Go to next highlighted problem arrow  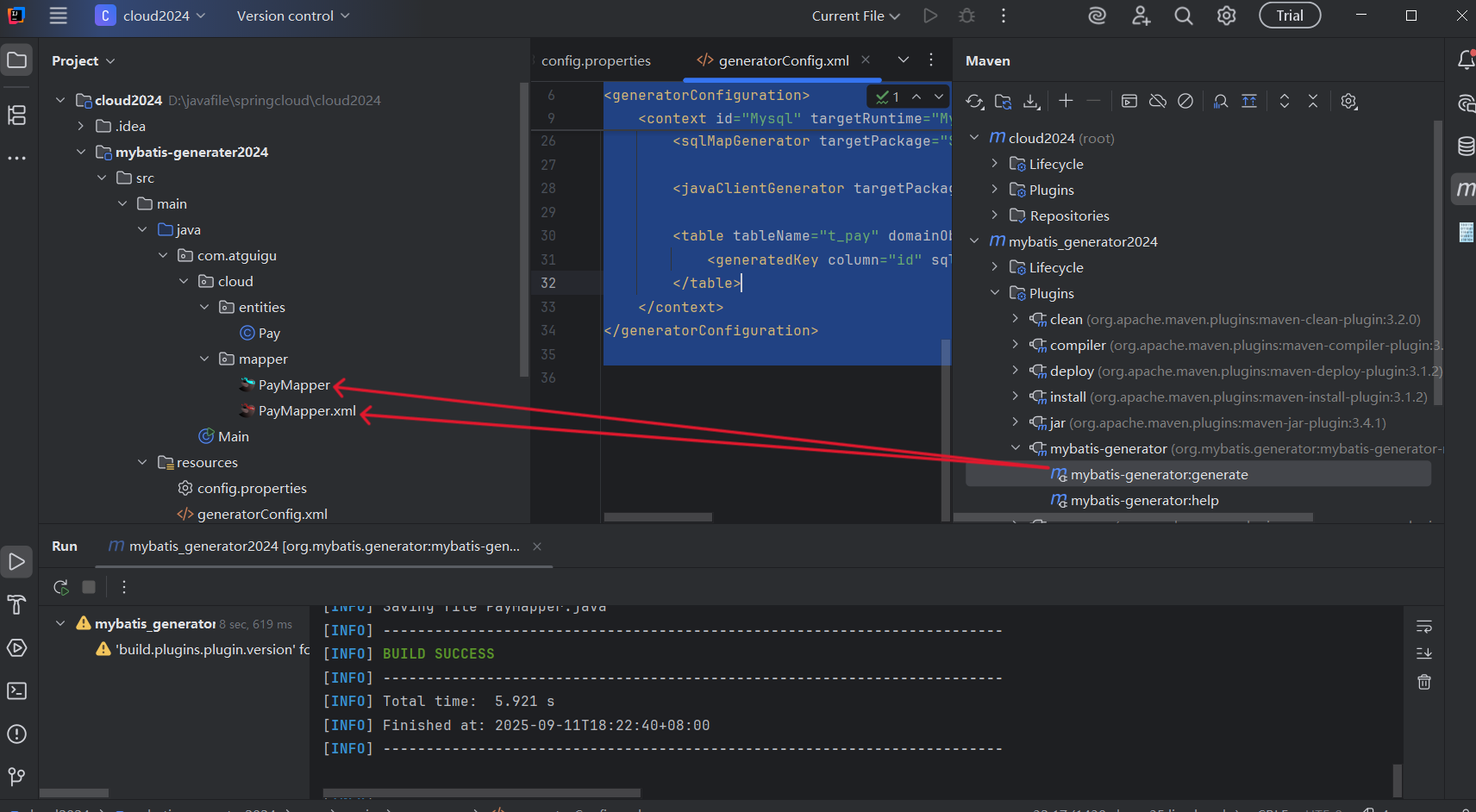(938, 97)
